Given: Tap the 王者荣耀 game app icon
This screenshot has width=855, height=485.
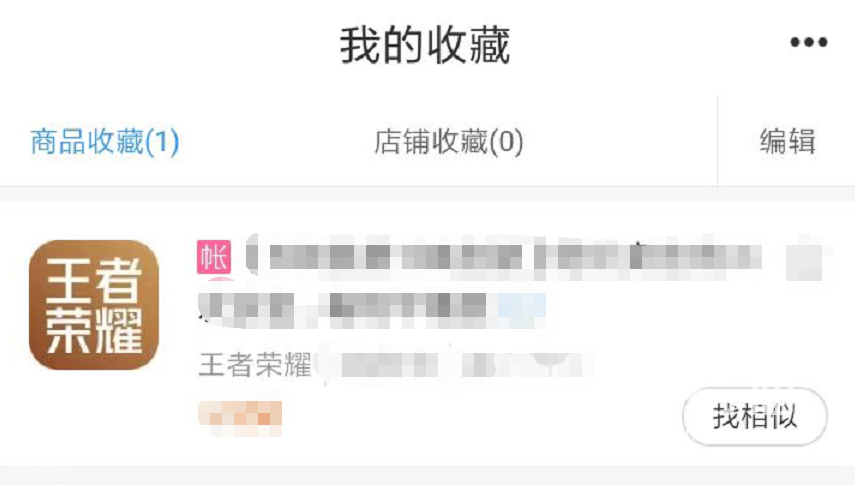Looking at the screenshot, I should coord(94,304).
